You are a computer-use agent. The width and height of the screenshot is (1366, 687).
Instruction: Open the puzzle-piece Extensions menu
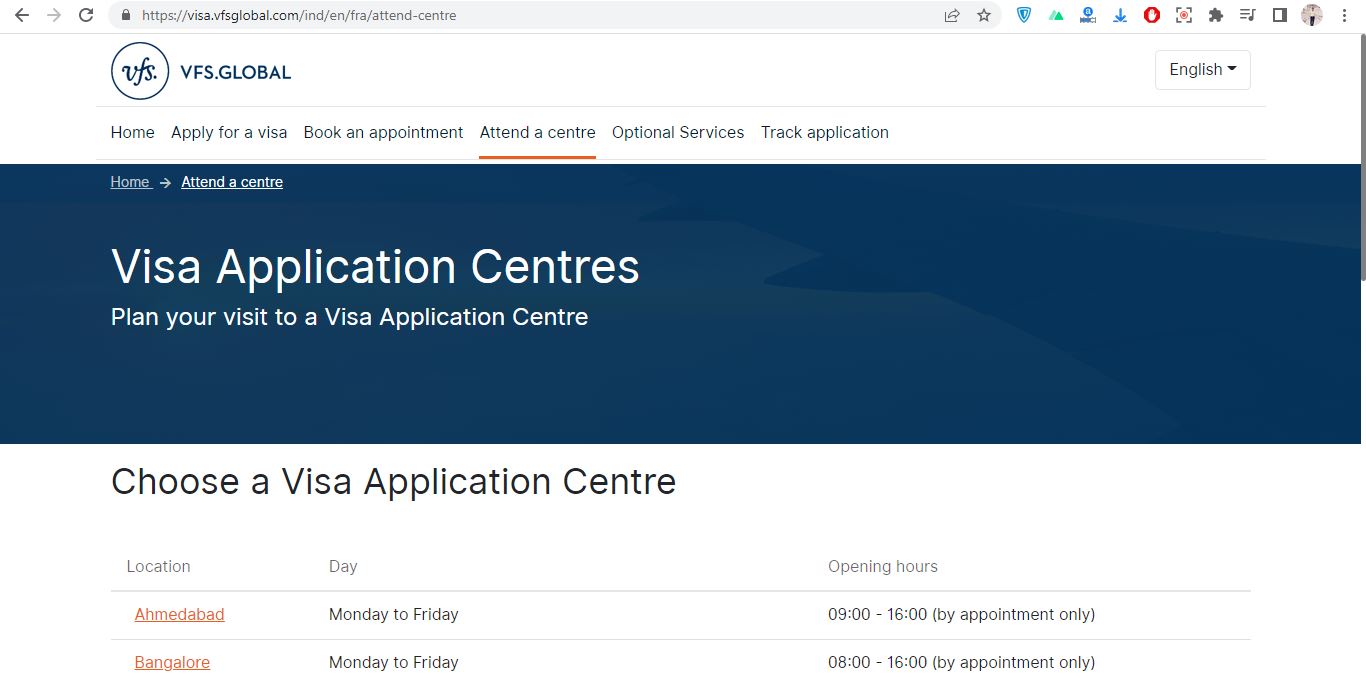pyautogui.click(x=1216, y=15)
